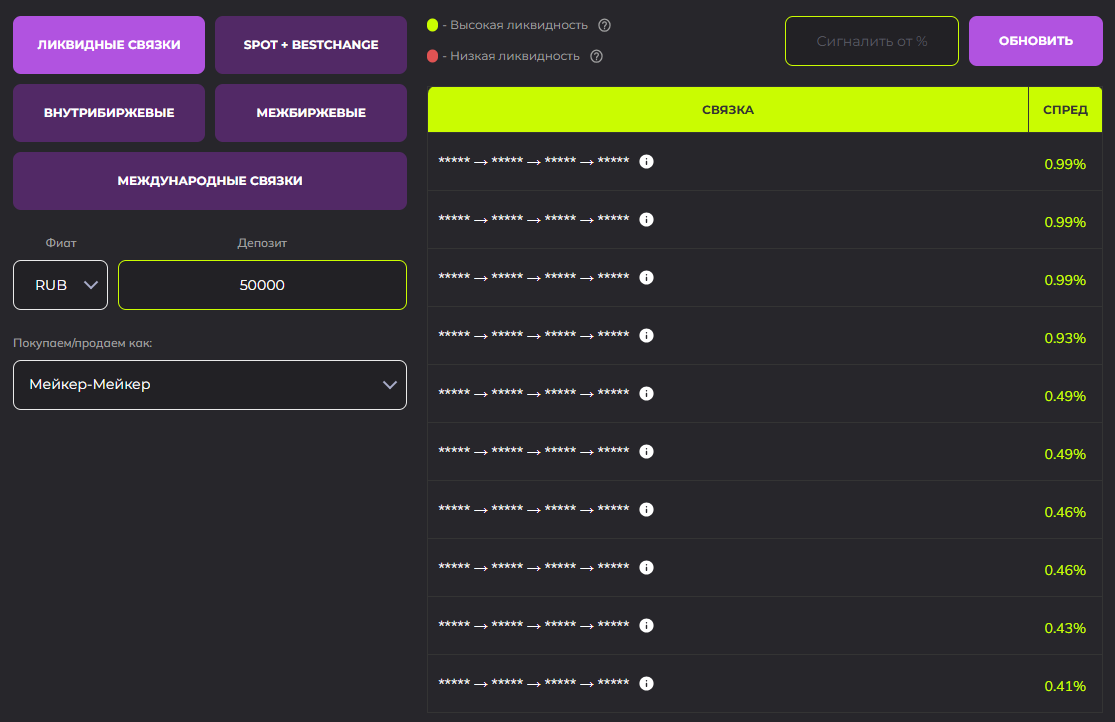
Task: Click the Высокая ликвидность legend text
Action: click(519, 26)
